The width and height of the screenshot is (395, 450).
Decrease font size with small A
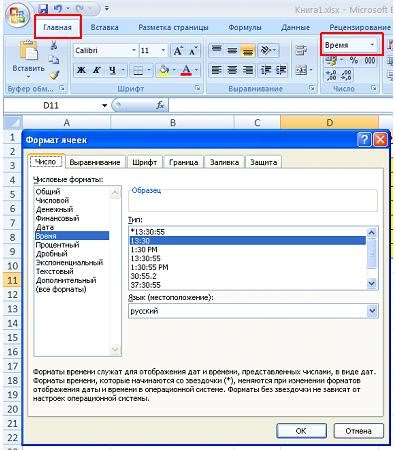(193, 51)
